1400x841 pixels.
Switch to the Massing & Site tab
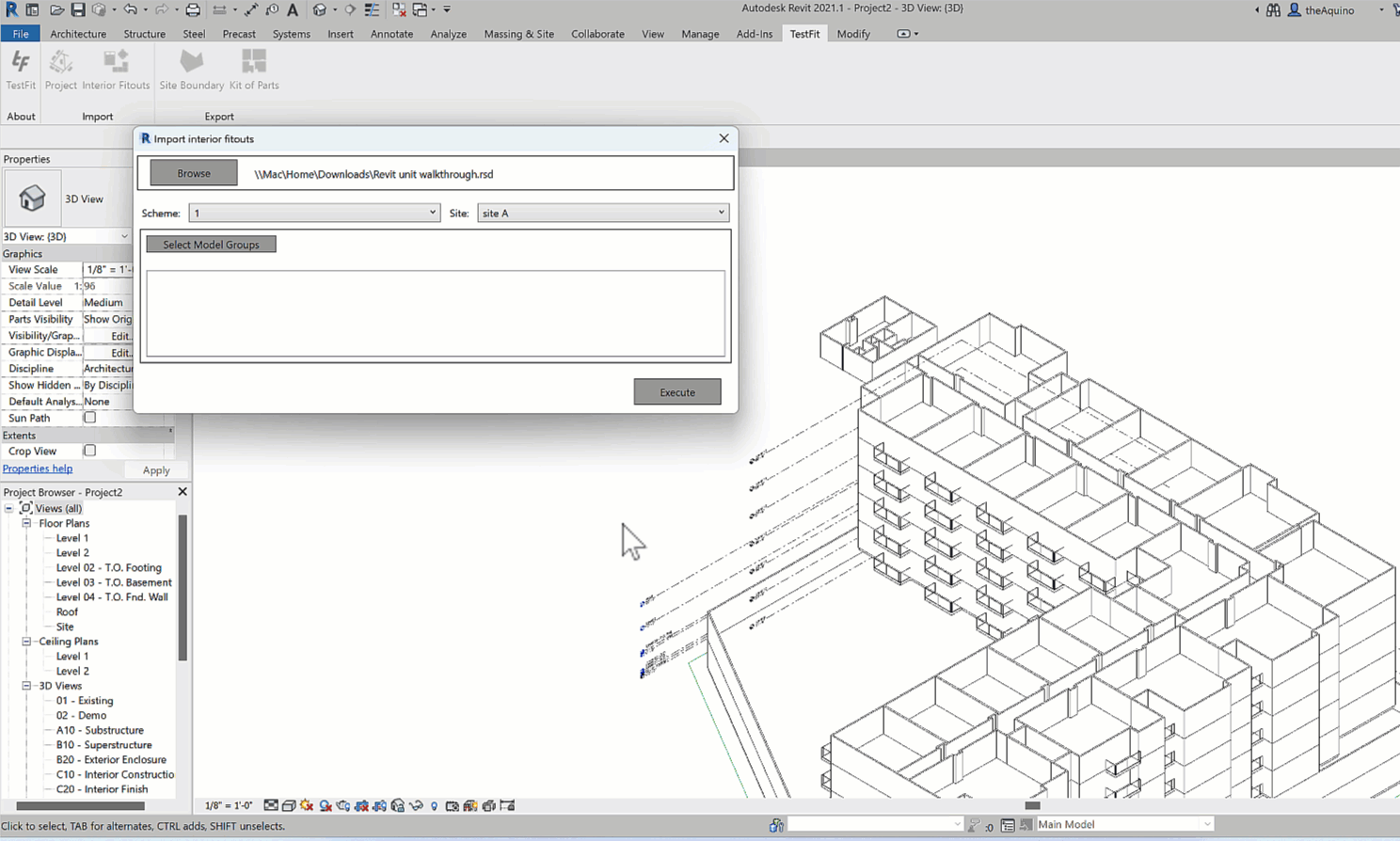point(518,34)
